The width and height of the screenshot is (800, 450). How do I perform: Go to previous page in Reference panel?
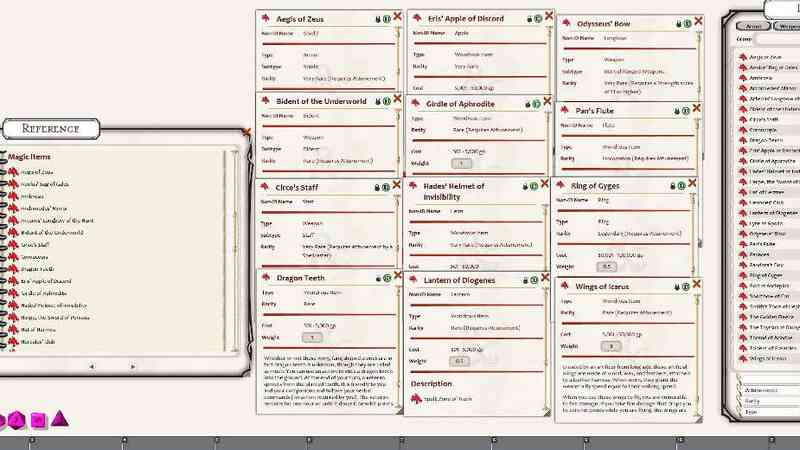[92, 366]
